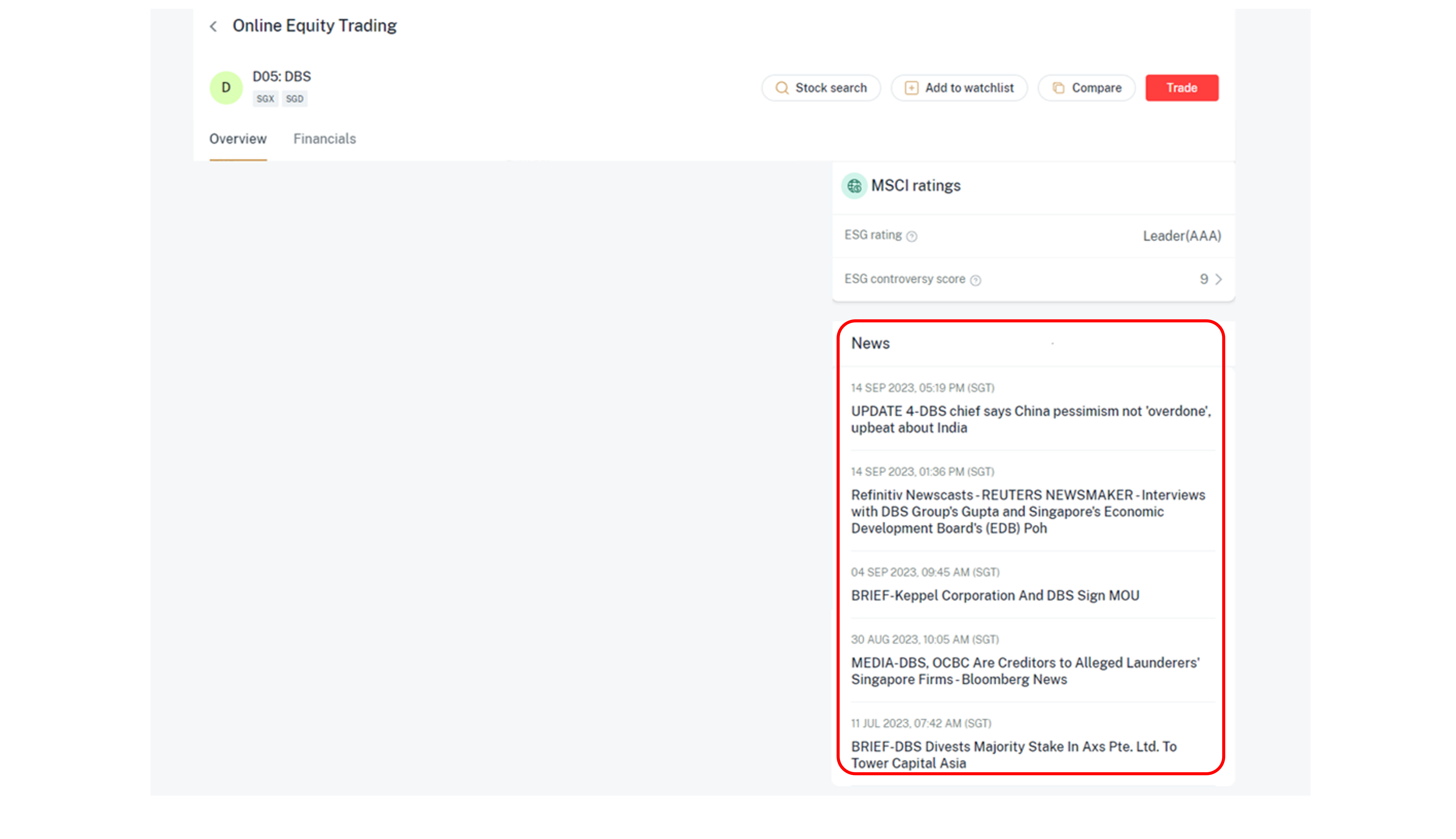Add DBS to watchlist

click(x=959, y=88)
